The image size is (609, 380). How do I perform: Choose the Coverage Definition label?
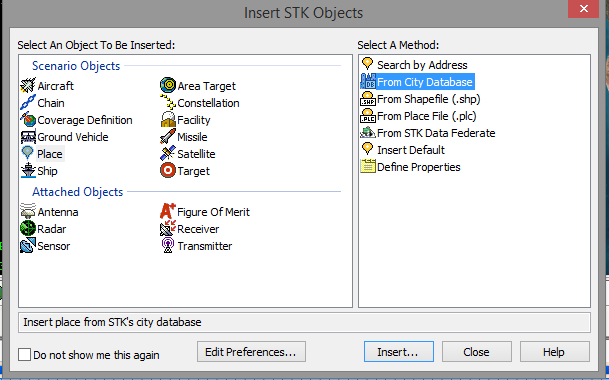click(x=85, y=120)
